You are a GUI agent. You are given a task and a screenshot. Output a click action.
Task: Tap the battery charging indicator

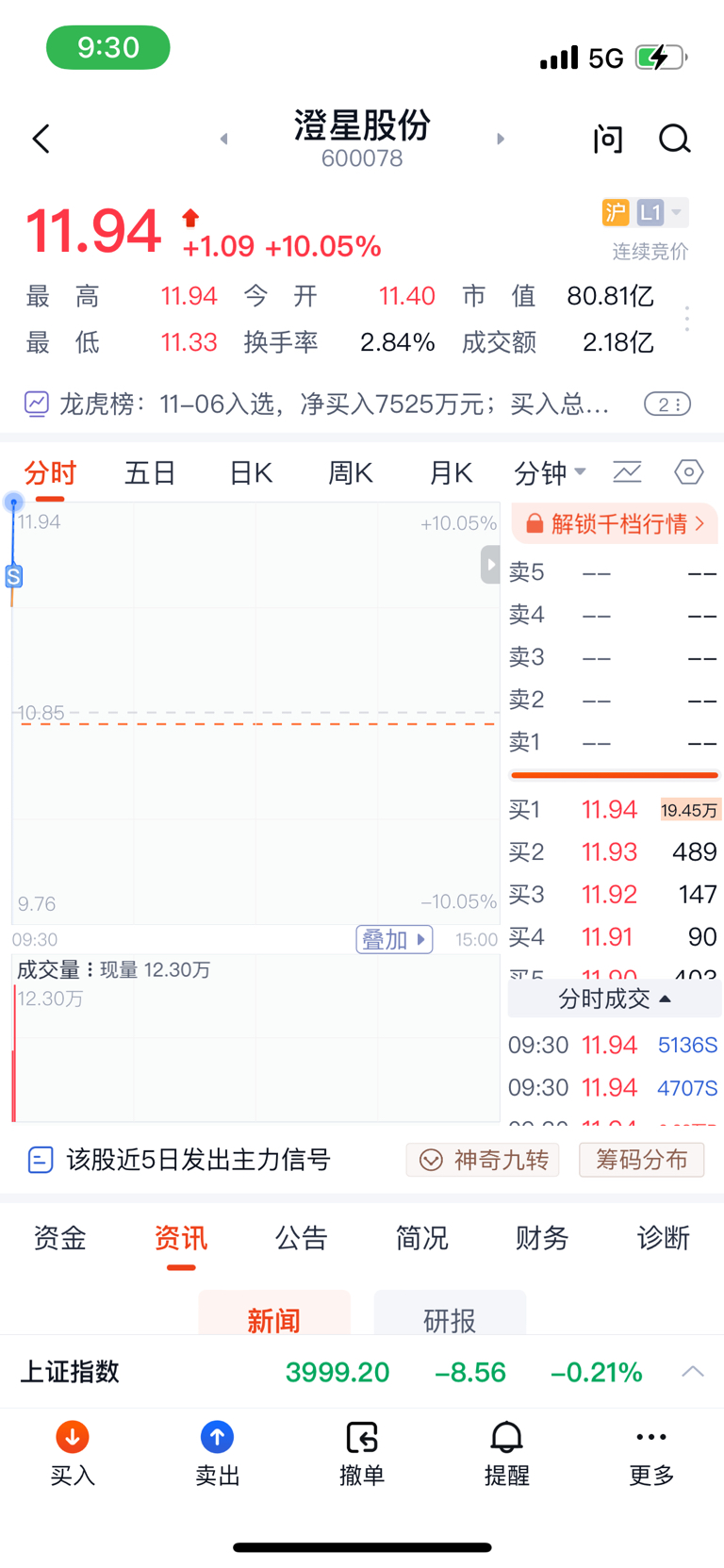tap(661, 58)
